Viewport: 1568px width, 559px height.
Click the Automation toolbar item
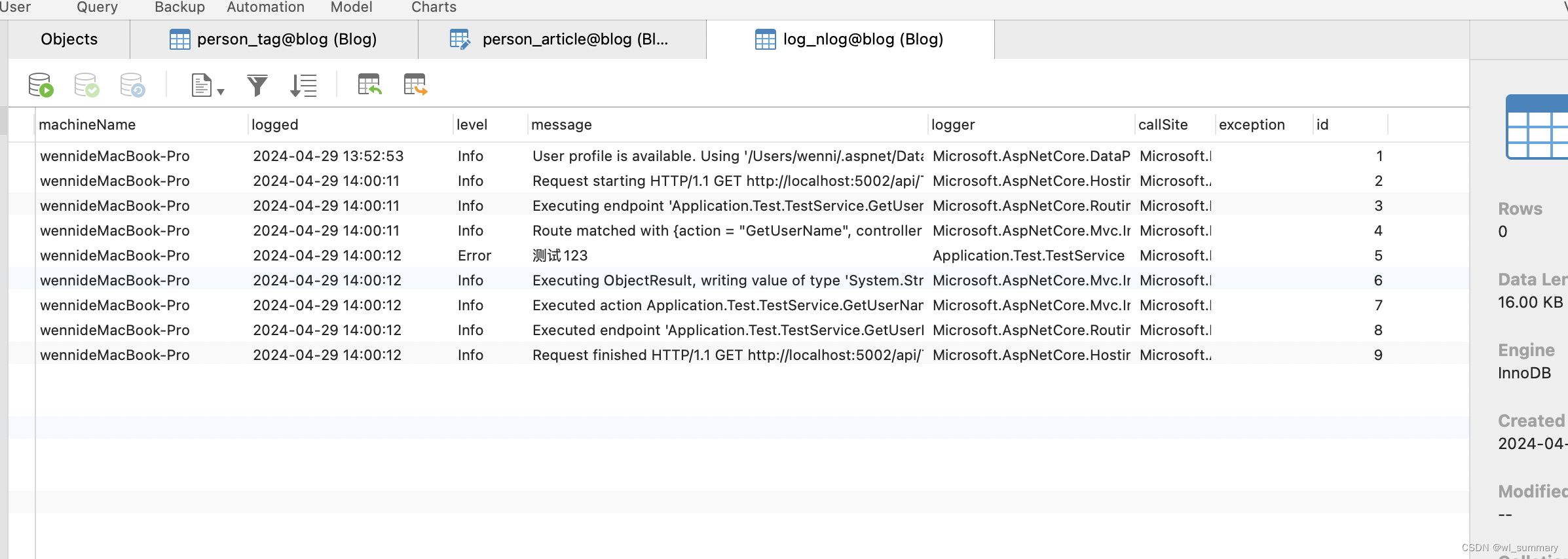pos(265,7)
